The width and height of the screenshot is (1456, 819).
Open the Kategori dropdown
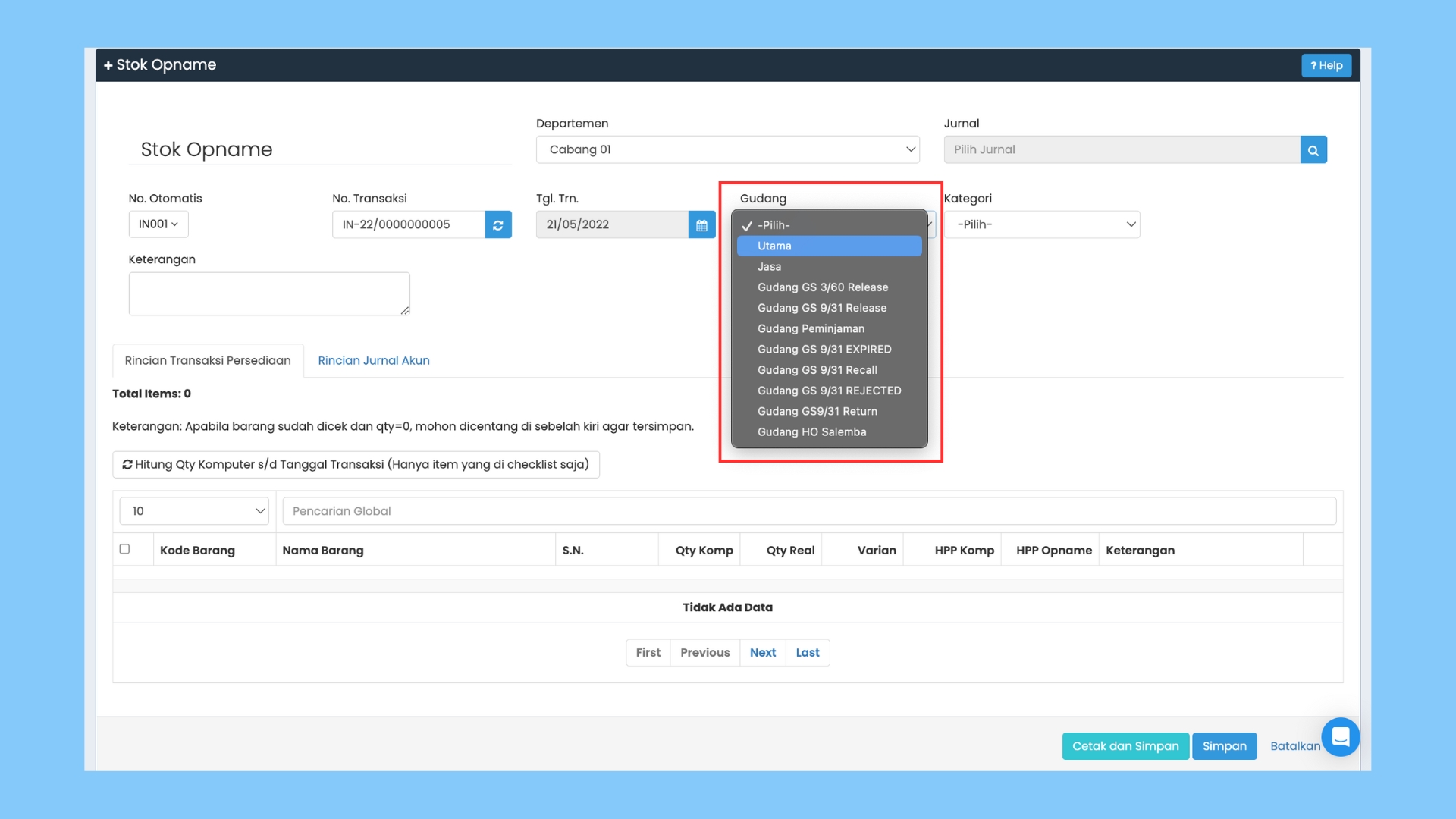click(1042, 225)
